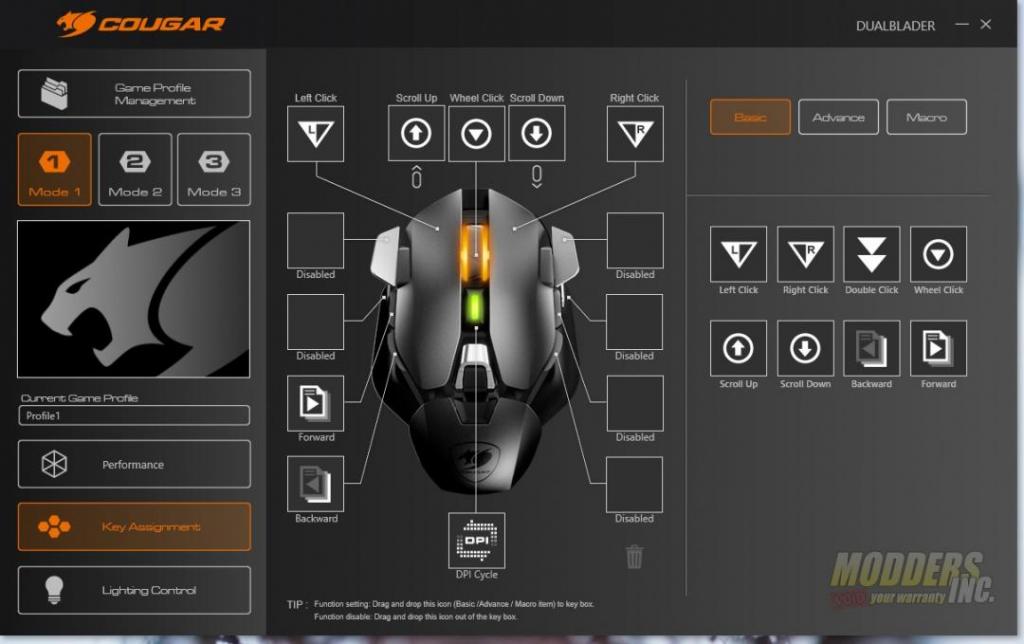Click the Backward key box on the left side of the mouse
1024x644 pixels.
coord(315,484)
